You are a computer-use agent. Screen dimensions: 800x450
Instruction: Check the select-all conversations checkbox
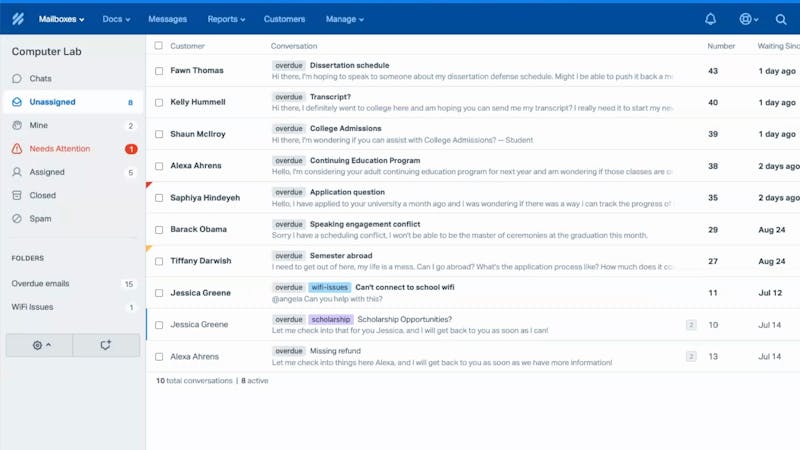[x=158, y=46]
